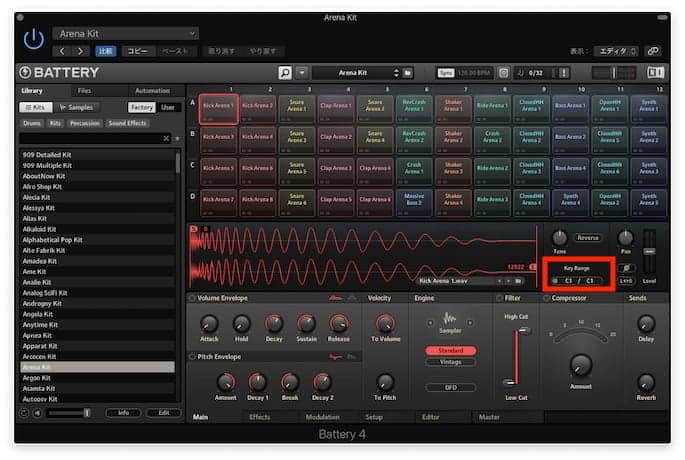Screen dimensions: 685x460
Task: Open the magnifier browser search icon
Action: pos(285,73)
